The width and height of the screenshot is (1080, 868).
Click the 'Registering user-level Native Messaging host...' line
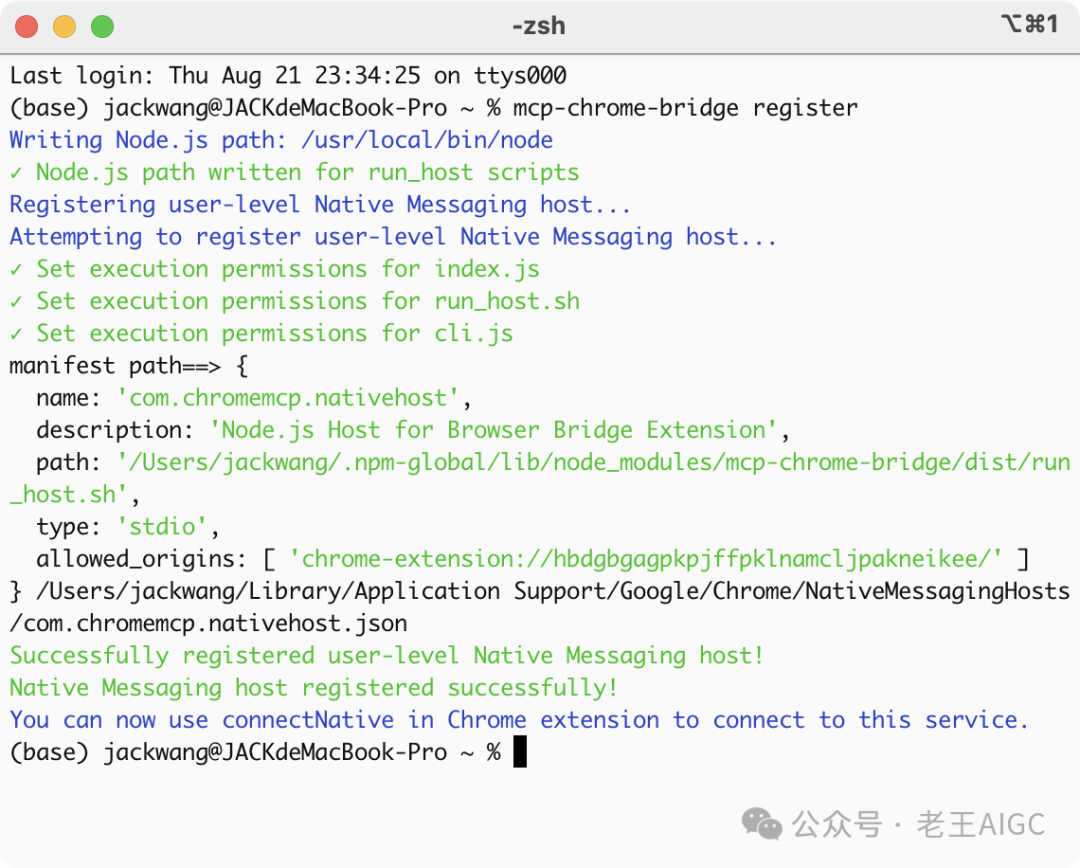tap(320, 205)
